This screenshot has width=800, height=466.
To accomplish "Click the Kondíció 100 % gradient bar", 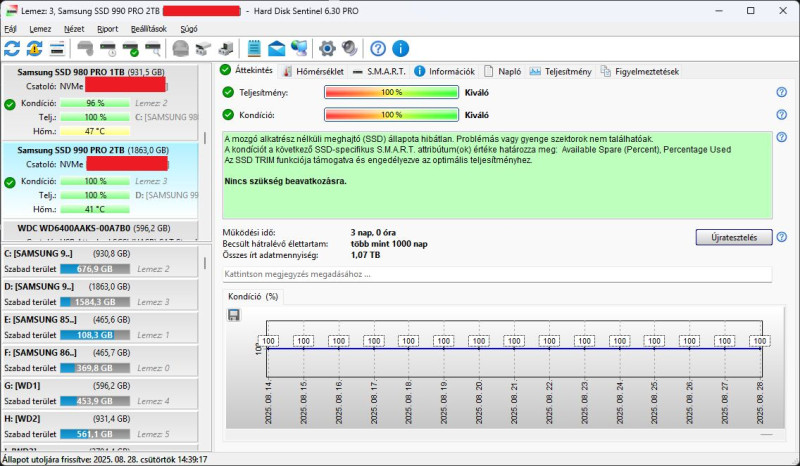I will point(391,115).
